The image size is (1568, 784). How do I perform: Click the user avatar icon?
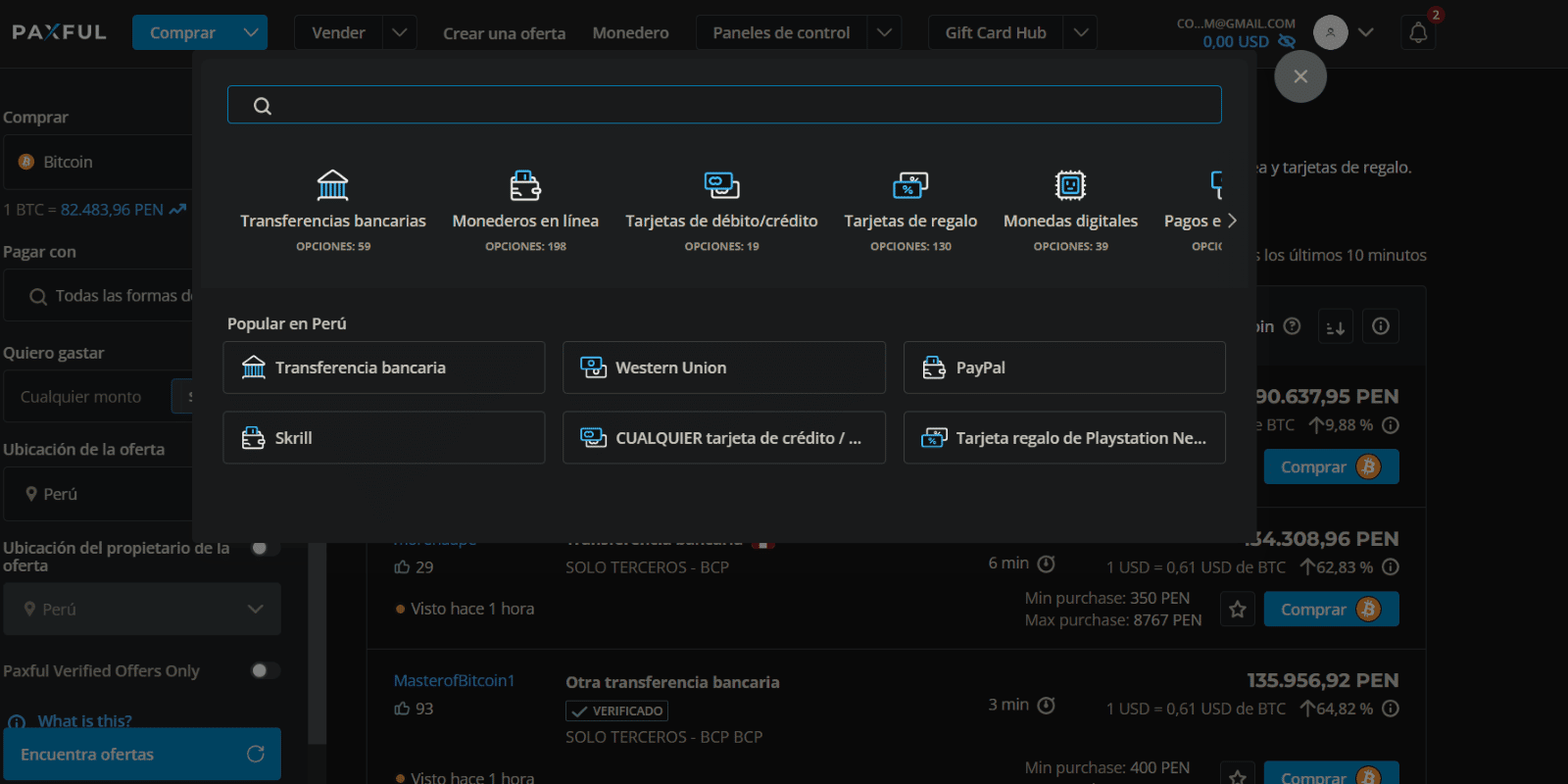tap(1330, 32)
